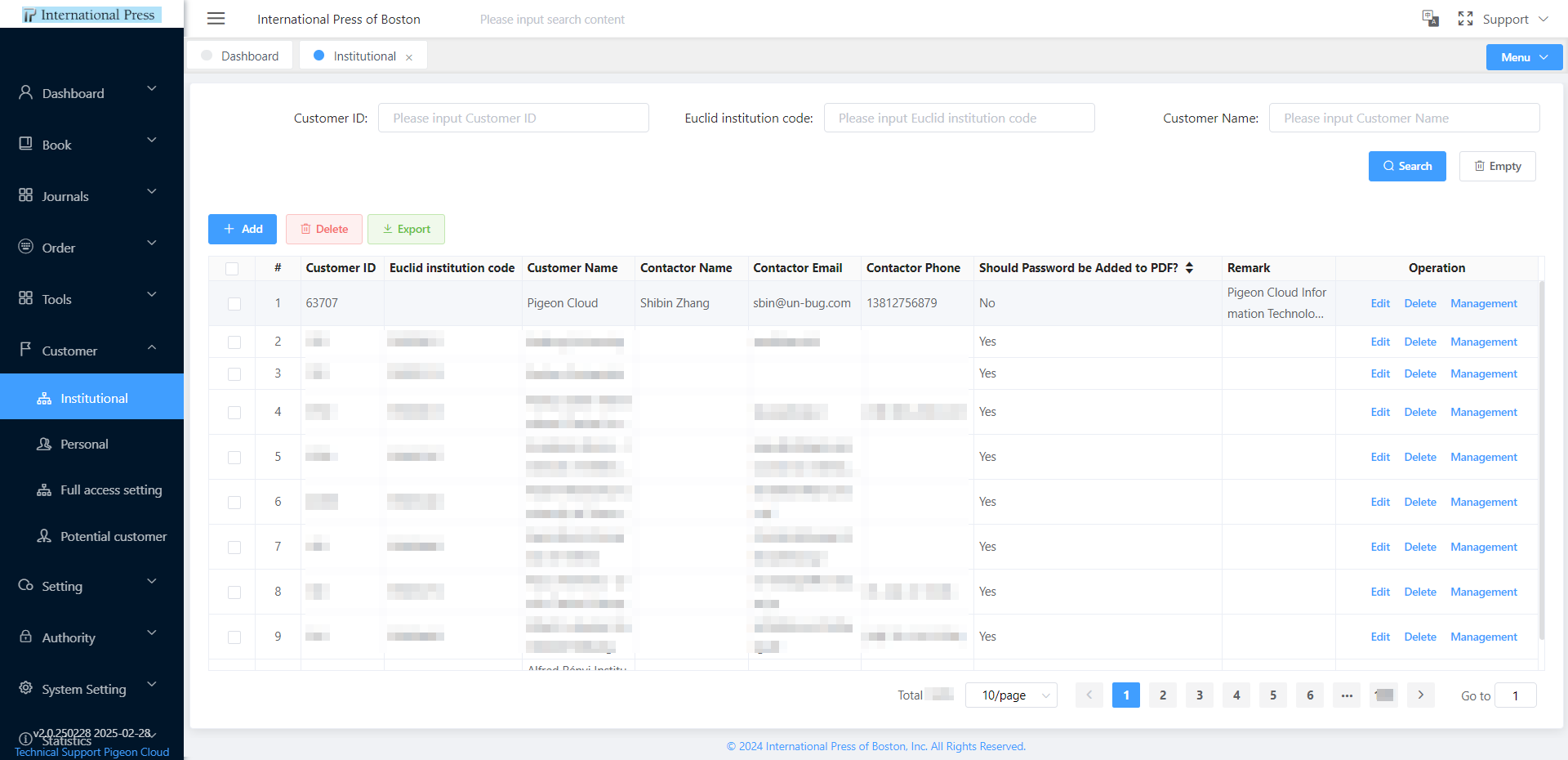This screenshot has width=1568, height=760.
Task: Open Full access setting submenu item
Action: coord(91,490)
